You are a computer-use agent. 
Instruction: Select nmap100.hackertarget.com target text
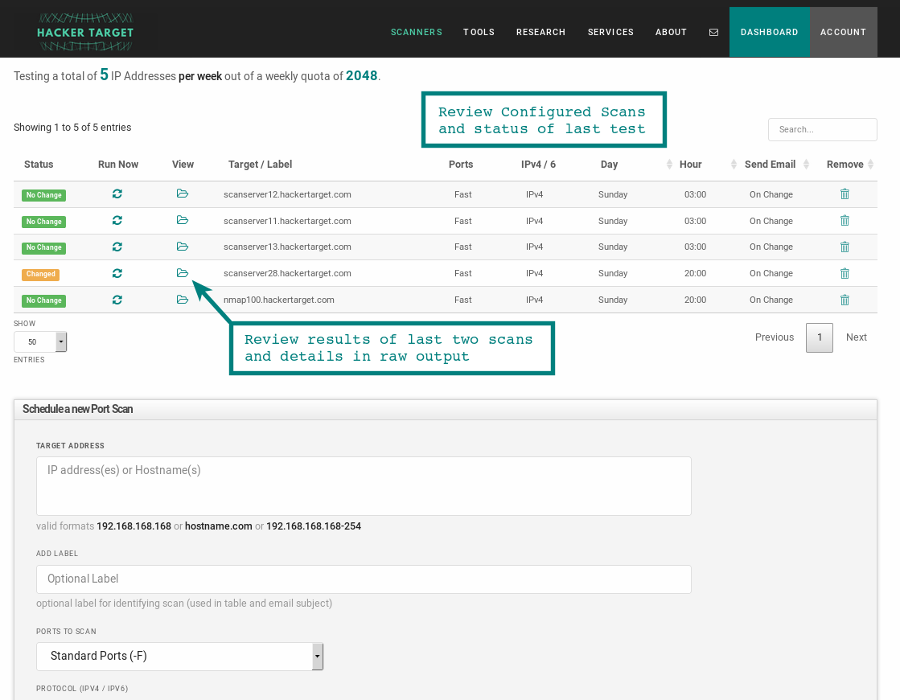click(278, 300)
